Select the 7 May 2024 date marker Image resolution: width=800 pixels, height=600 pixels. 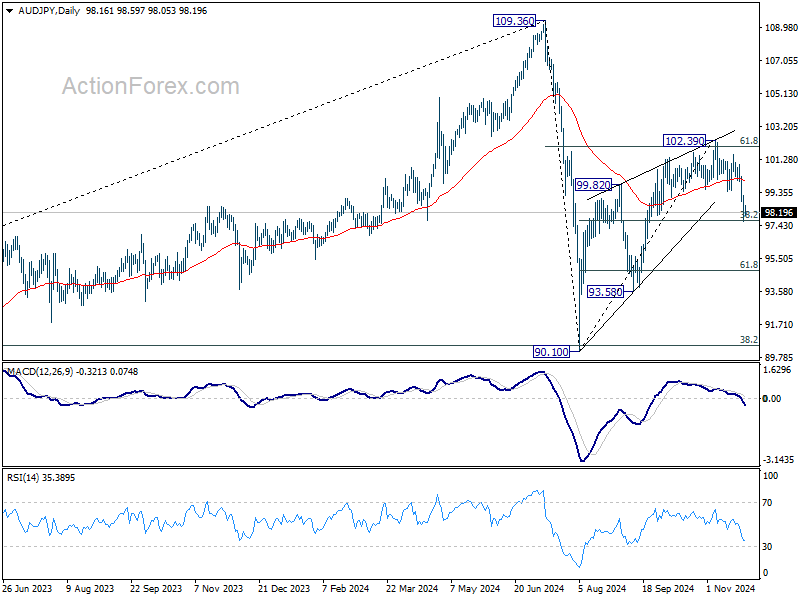[x=474, y=588]
